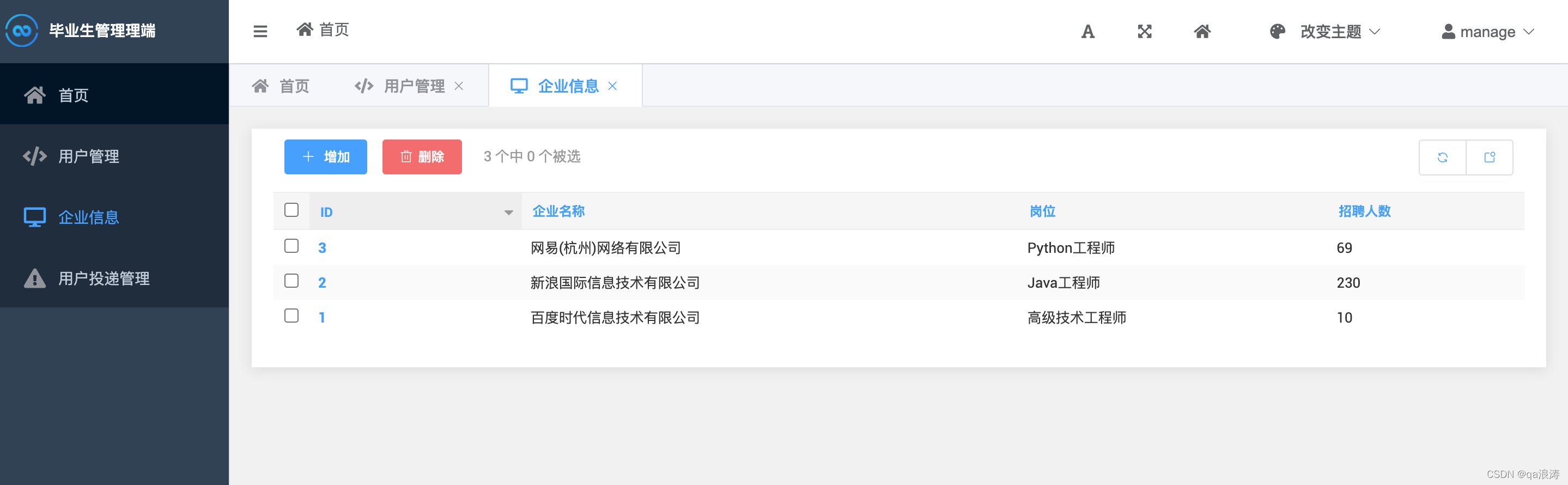
Task: Switch to the 首页 tab
Action: coord(281,86)
